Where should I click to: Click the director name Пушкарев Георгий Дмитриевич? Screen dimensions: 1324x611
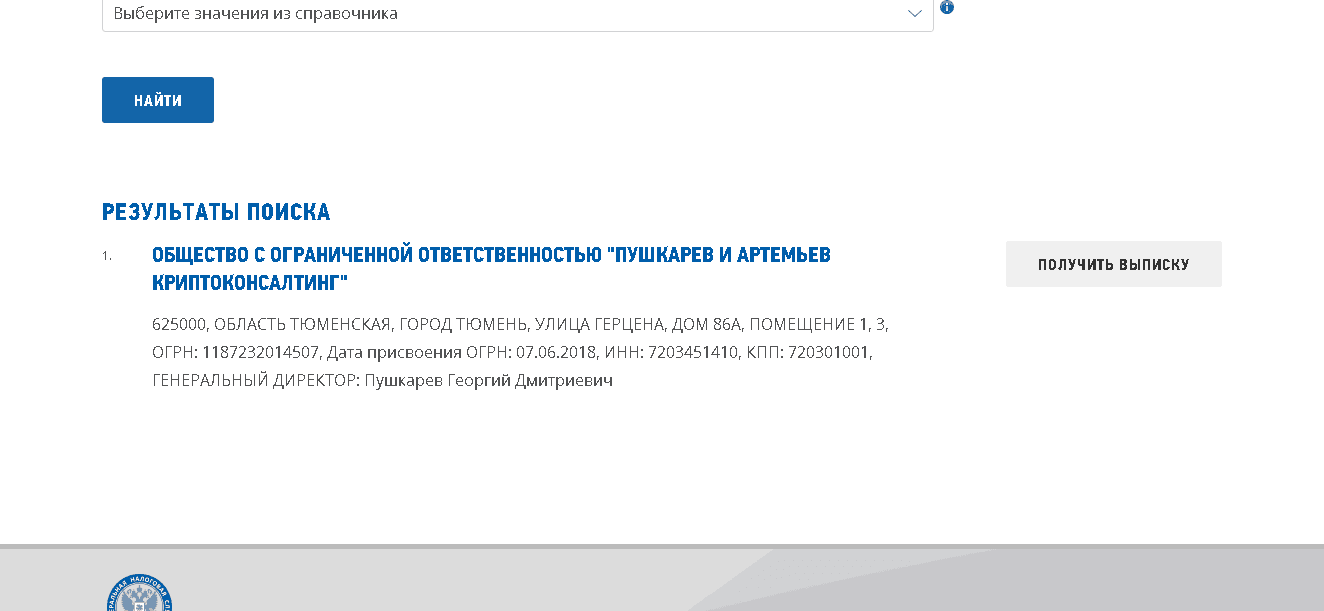pos(492,380)
